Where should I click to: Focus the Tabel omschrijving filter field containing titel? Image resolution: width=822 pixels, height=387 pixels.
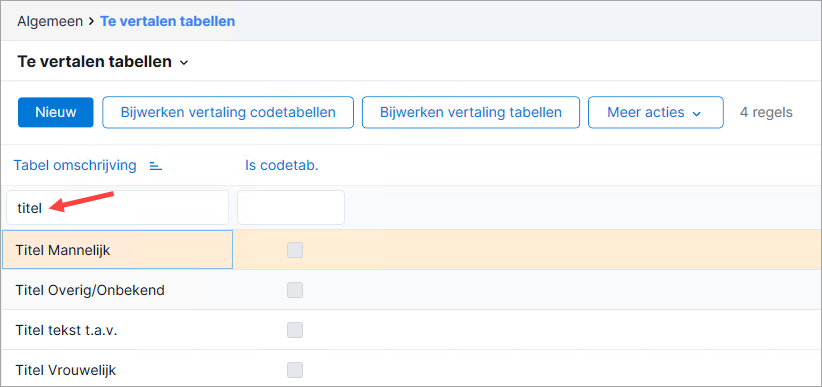[117, 208]
